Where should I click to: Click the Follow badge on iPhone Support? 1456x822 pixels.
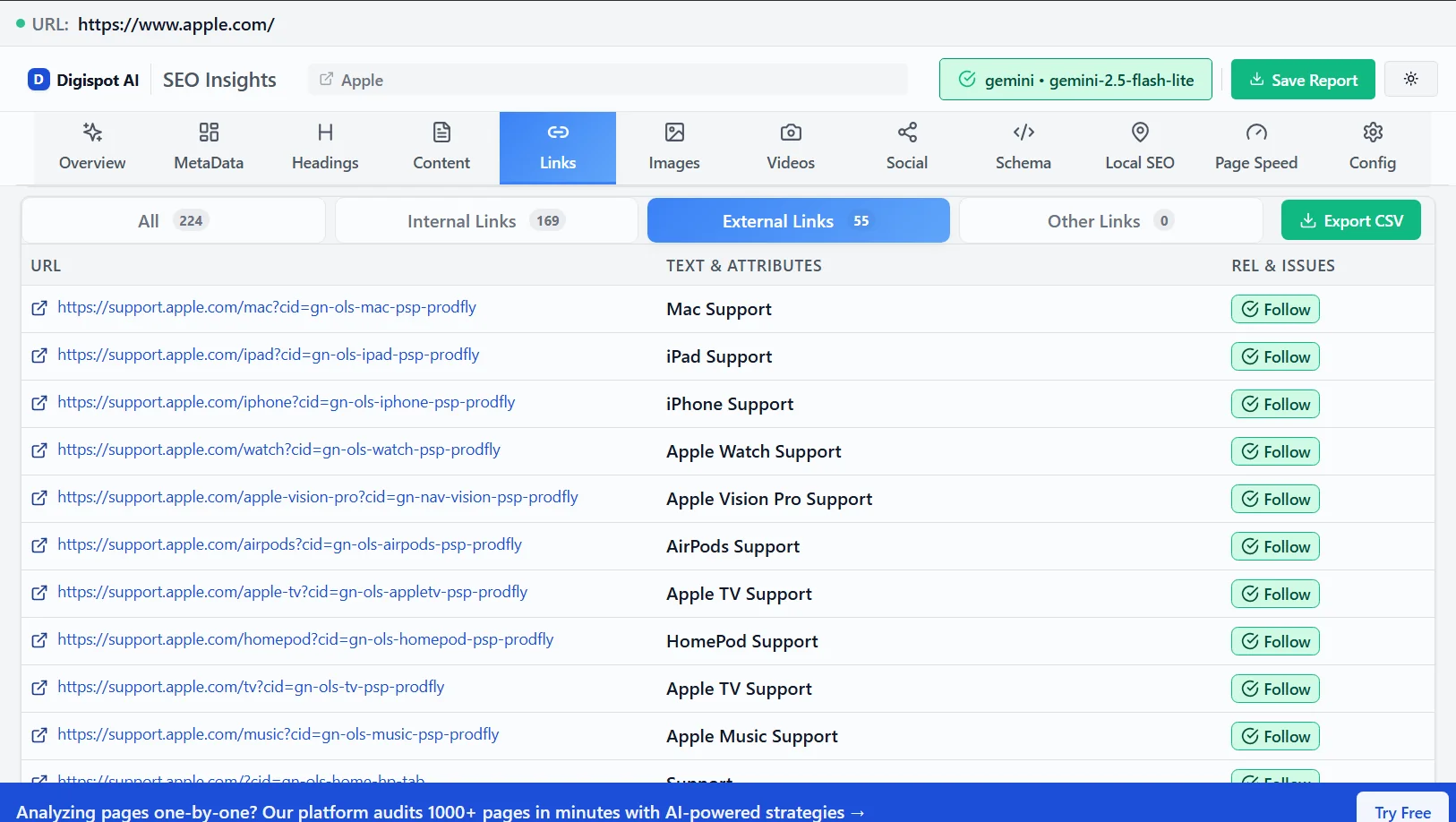(1275, 404)
